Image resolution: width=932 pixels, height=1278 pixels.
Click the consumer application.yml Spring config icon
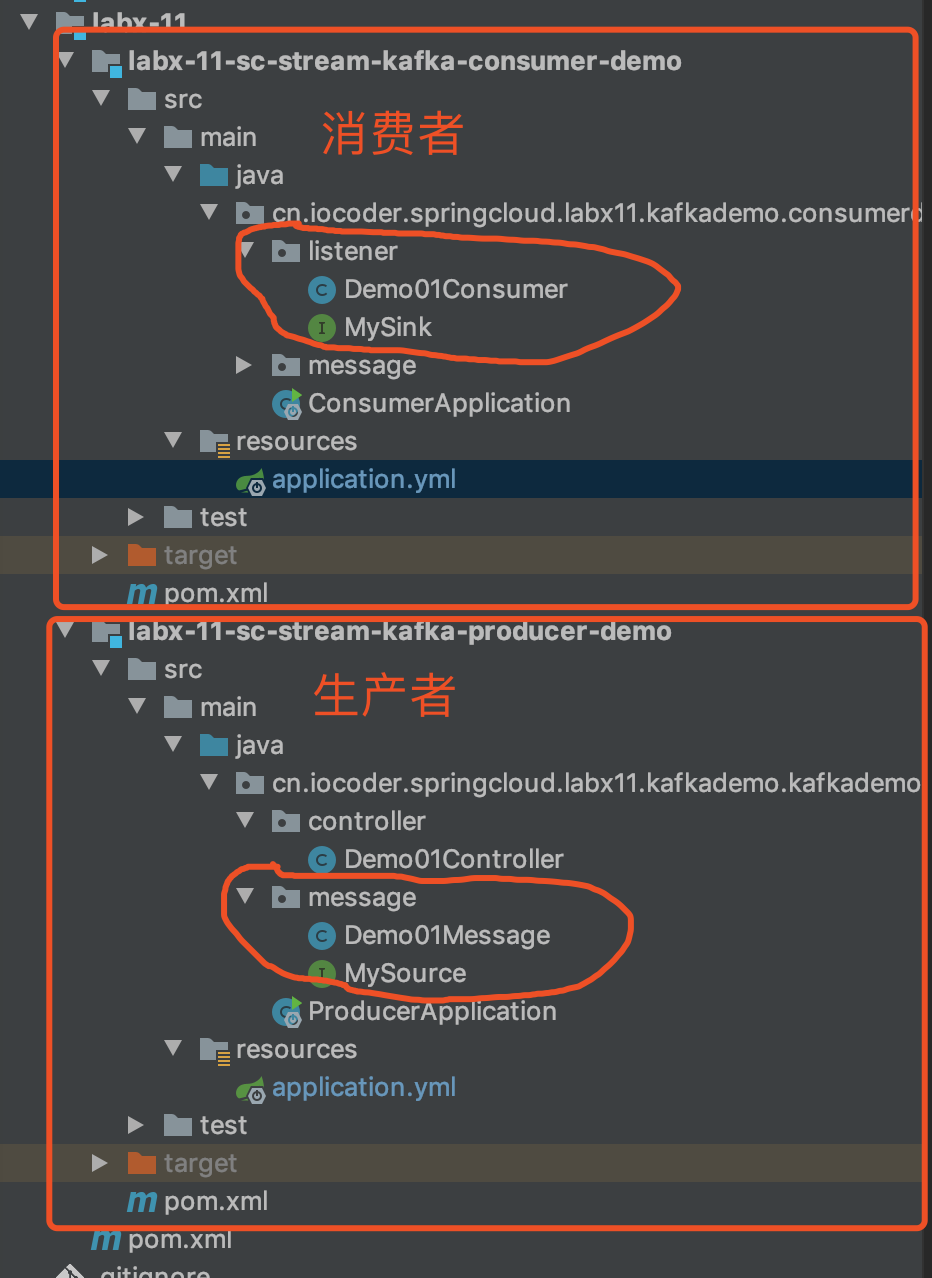pos(250,481)
